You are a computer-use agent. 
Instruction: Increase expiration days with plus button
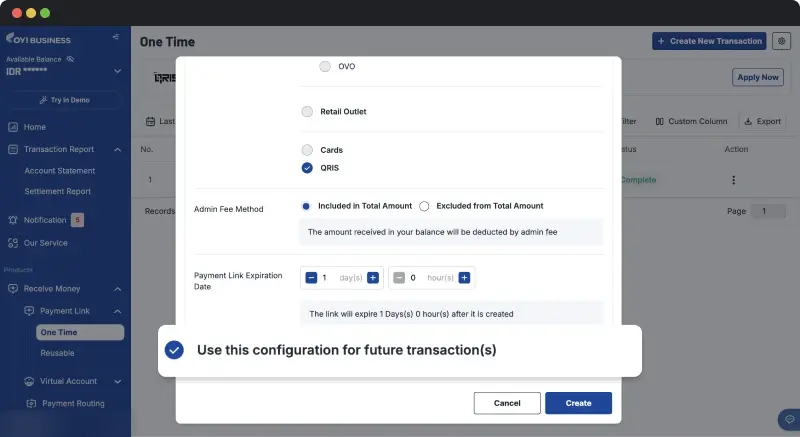coord(373,278)
